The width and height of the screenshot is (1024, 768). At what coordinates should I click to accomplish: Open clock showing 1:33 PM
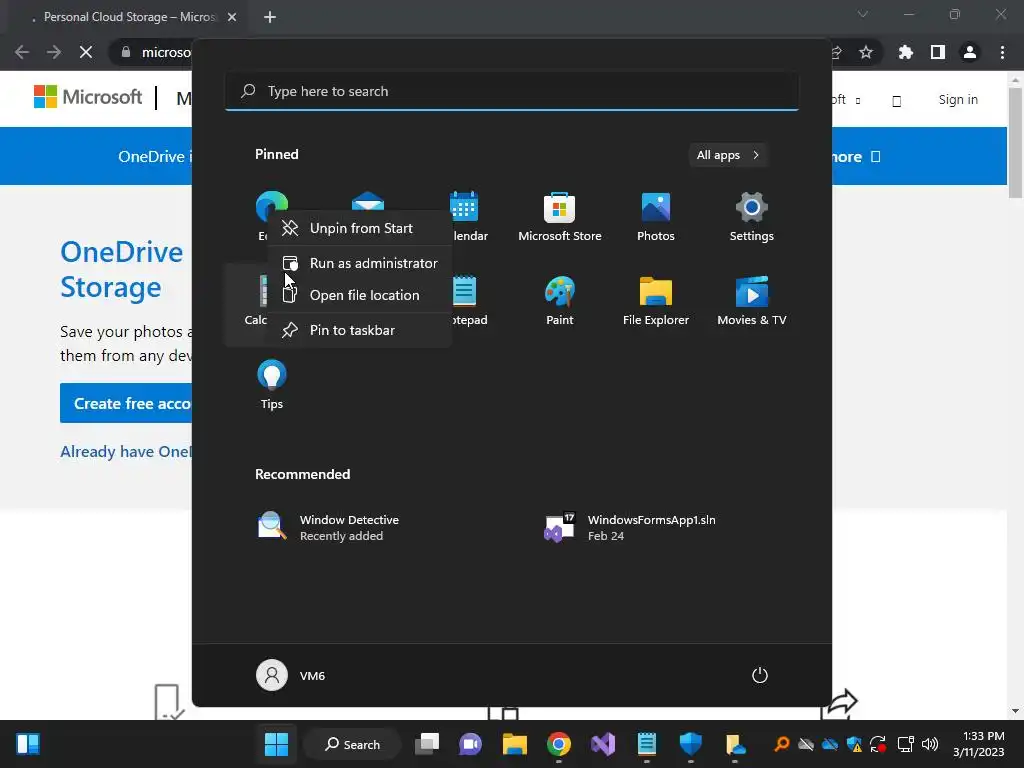[978, 744]
